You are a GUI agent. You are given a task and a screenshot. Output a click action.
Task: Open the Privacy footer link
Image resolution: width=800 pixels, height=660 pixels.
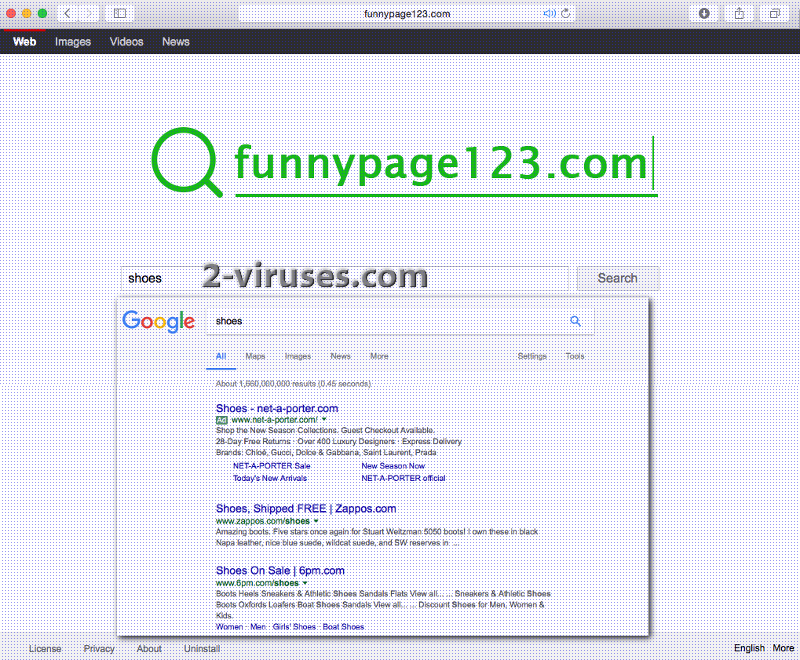(99, 648)
